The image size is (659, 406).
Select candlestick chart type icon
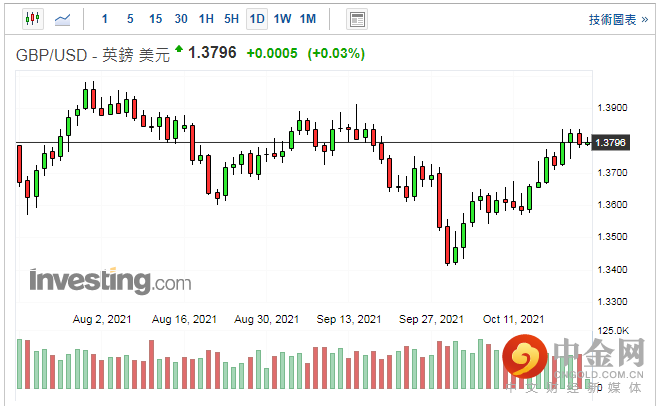point(32,19)
